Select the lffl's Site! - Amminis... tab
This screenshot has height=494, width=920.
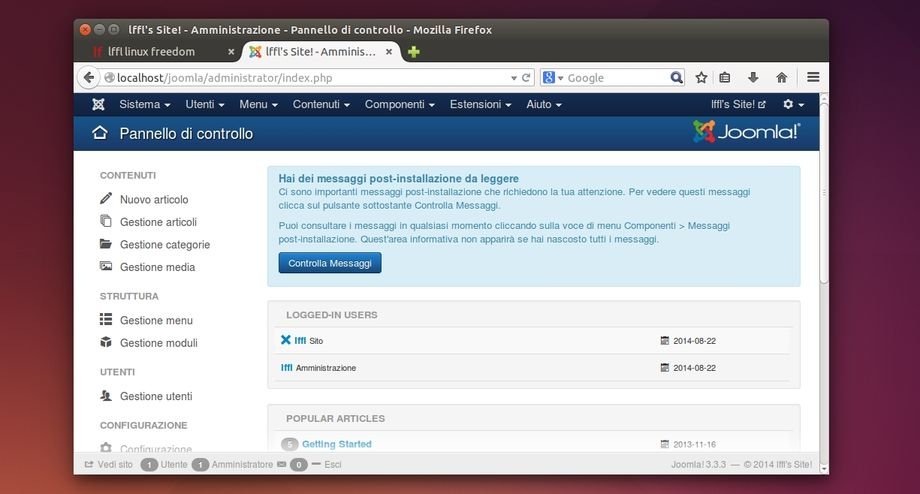click(x=322, y=52)
